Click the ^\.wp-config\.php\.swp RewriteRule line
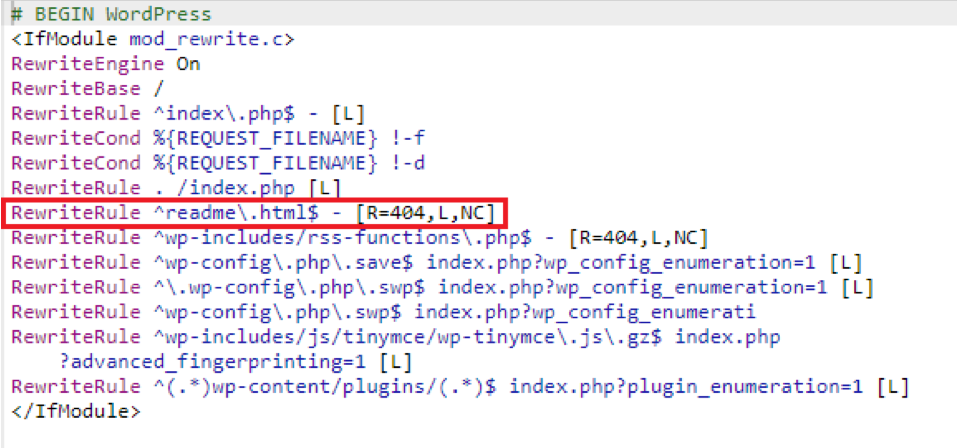Viewport: 959px width, 448px height. pos(443,288)
